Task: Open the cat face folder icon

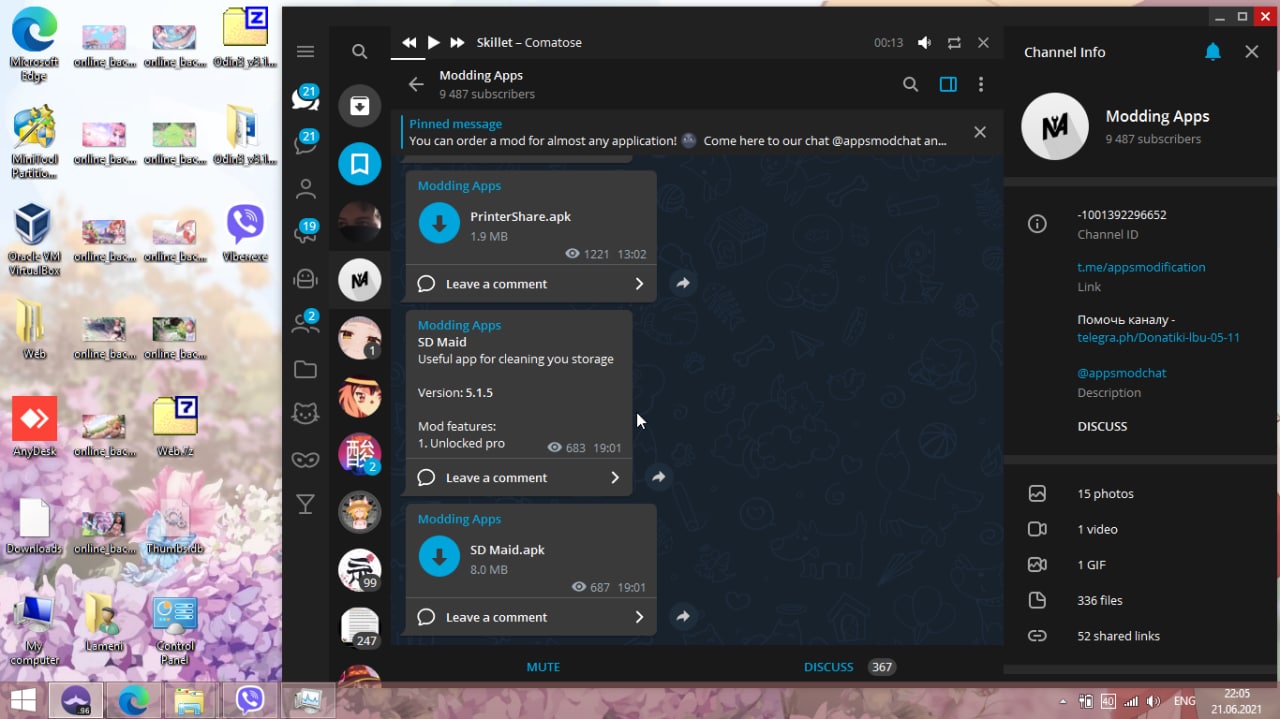Action: click(306, 414)
